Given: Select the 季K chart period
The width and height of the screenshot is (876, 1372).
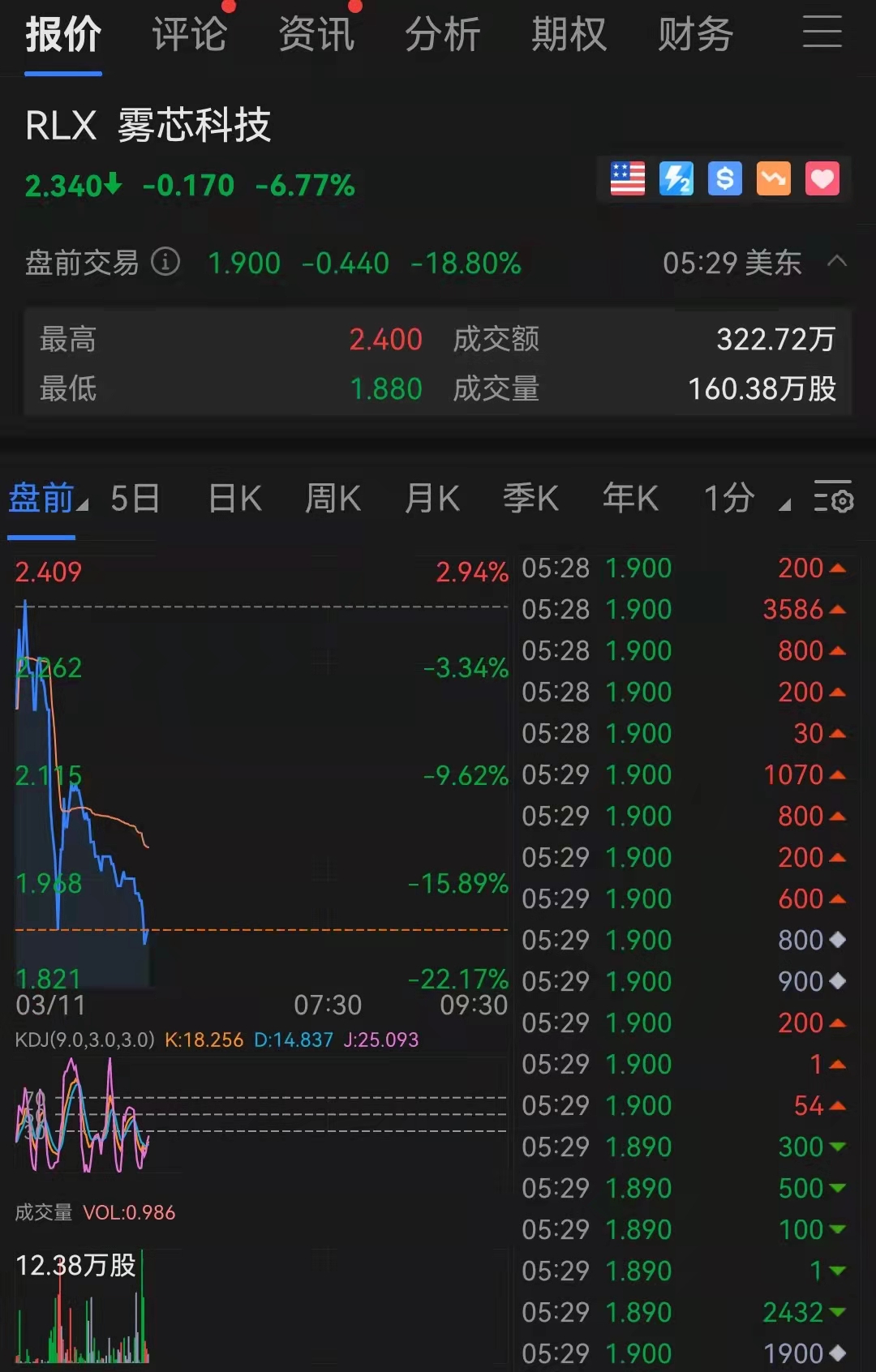Looking at the screenshot, I should point(531,498).
